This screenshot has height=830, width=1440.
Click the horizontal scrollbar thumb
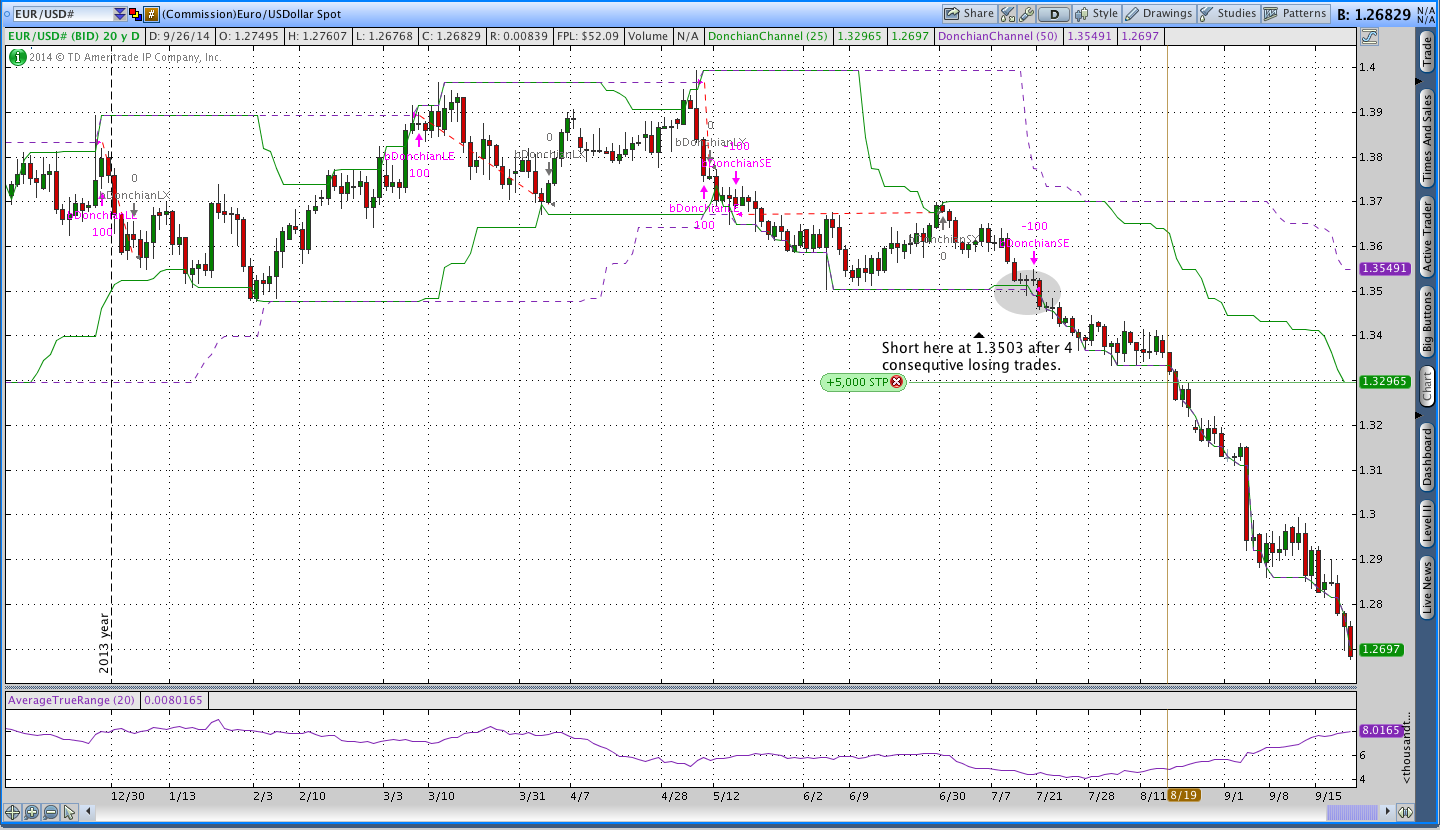click(x=1351, y=812)
